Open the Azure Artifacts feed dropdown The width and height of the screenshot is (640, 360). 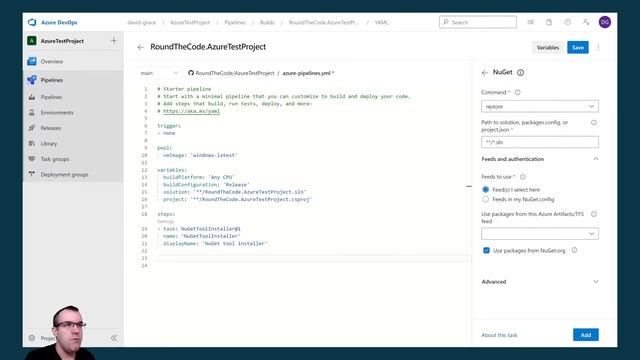[540, 233]
